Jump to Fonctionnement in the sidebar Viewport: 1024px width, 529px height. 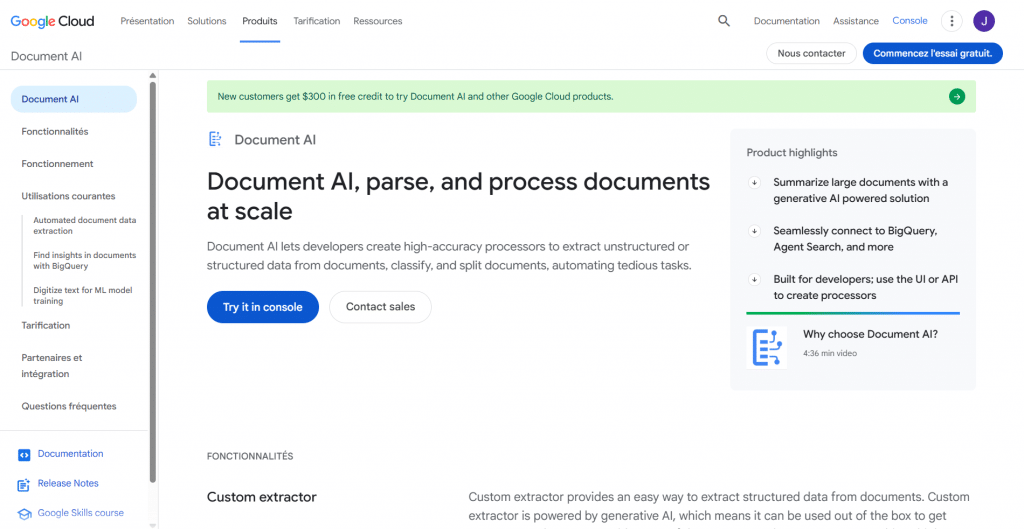click(57, 164)
